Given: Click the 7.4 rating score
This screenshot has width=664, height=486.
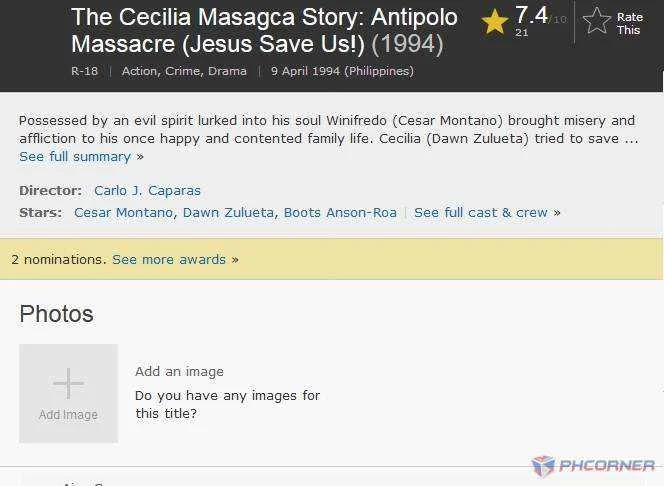Looking at the screenshot, I should point(531,16).
